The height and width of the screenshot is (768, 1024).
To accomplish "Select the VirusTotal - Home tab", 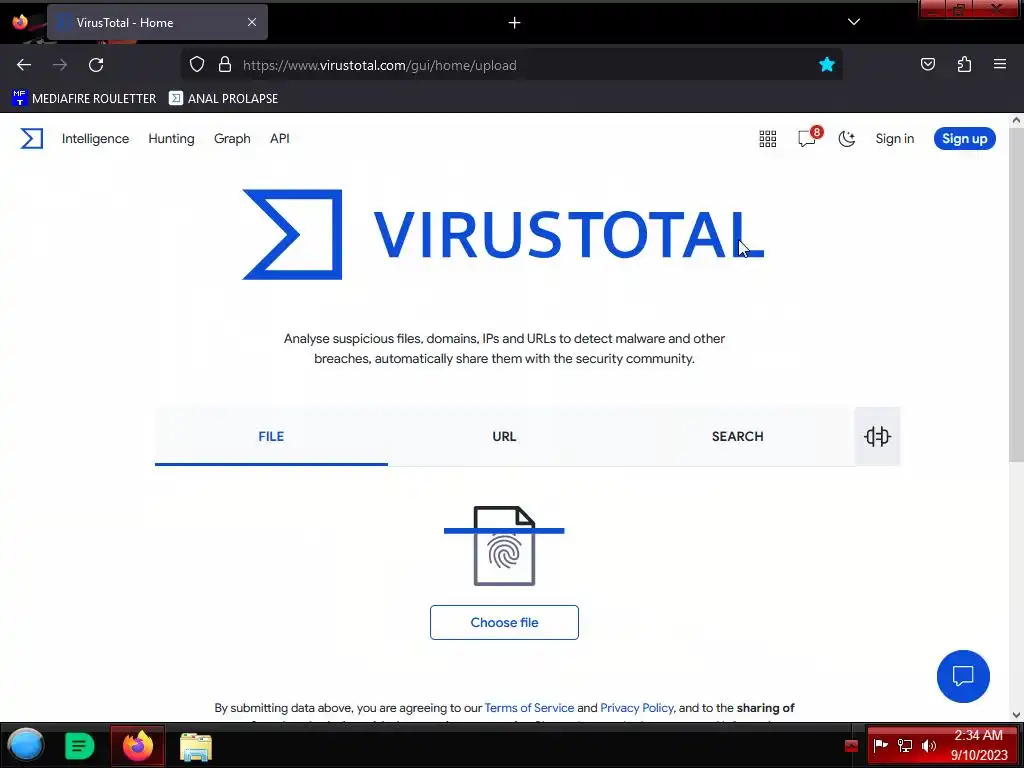I will [x=157, y=23].
